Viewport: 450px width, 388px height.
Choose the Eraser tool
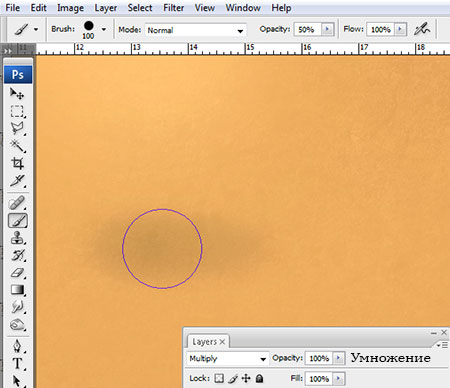click(17, 273)
